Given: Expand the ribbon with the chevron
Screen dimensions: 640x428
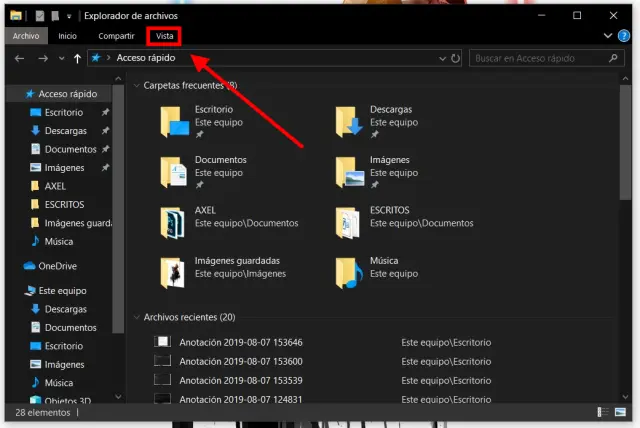Looking at the screenshot, I should coord(608,36).
